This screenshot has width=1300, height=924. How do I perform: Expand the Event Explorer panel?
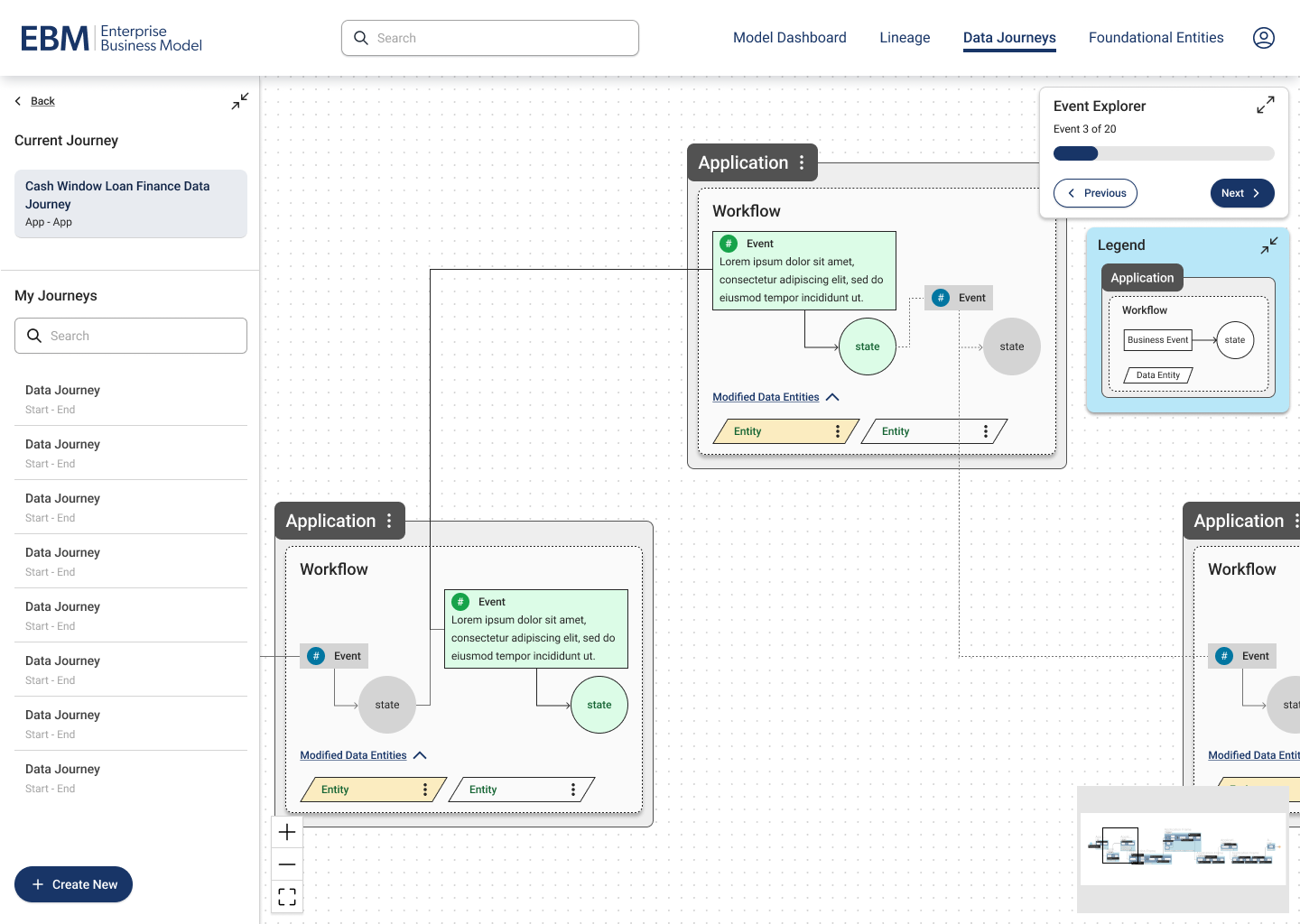(1266, 105)
